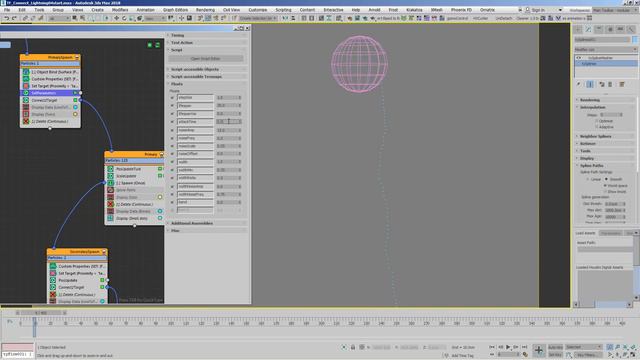Select the Linear spline path radio

coord(588,179)
